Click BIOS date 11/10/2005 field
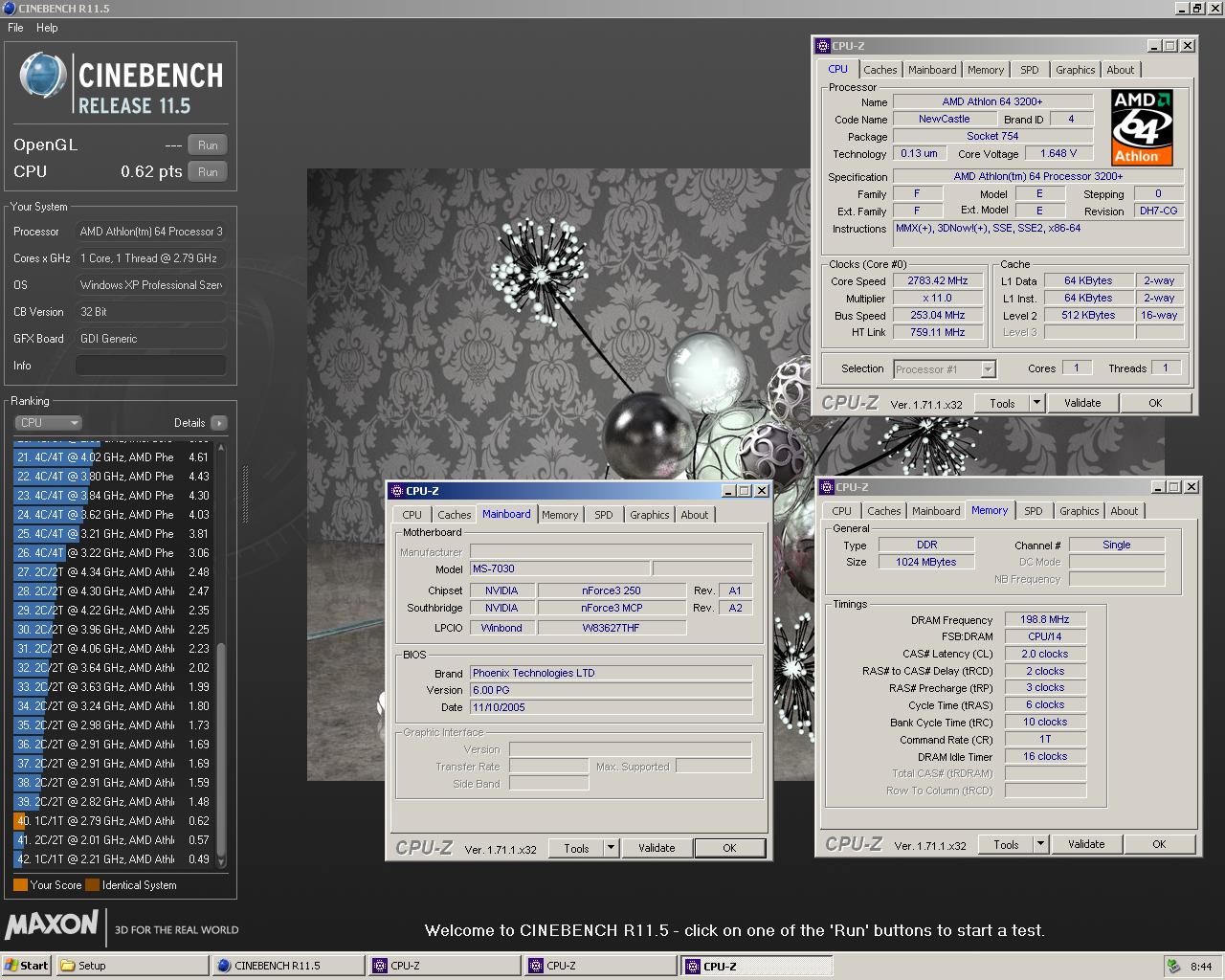Screen dimensions: 1225x980 tap(612, 708)
